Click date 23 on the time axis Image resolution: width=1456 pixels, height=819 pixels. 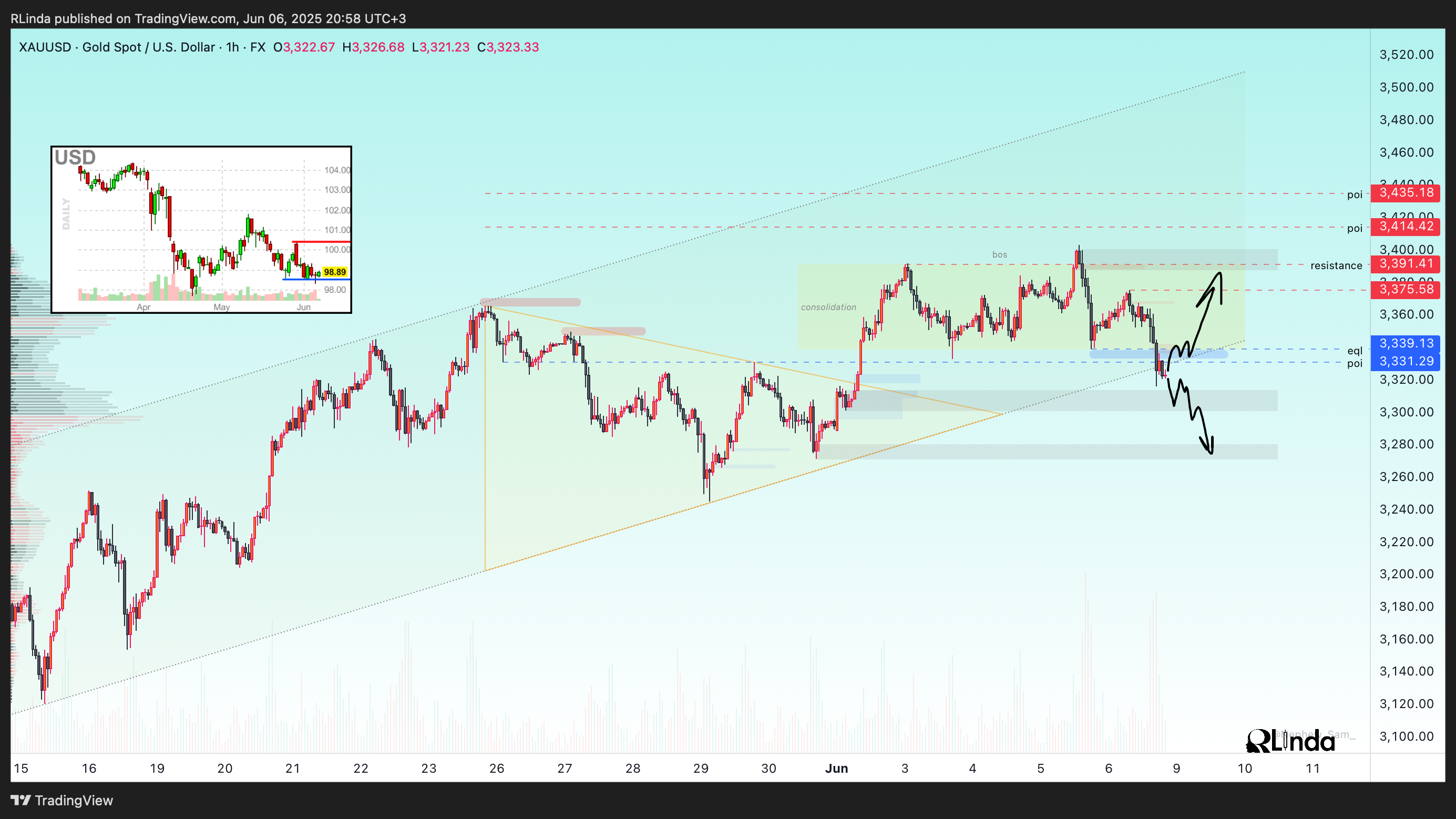click(x=429, y=769)
